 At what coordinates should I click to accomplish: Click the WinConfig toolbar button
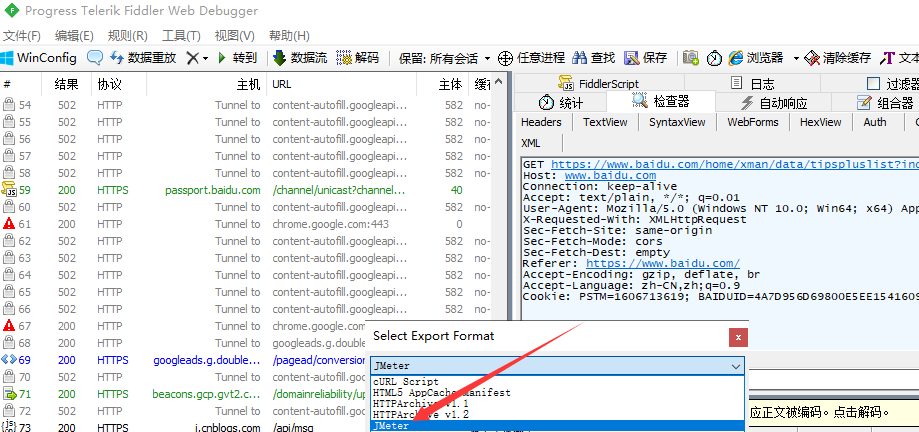point(39,57)
